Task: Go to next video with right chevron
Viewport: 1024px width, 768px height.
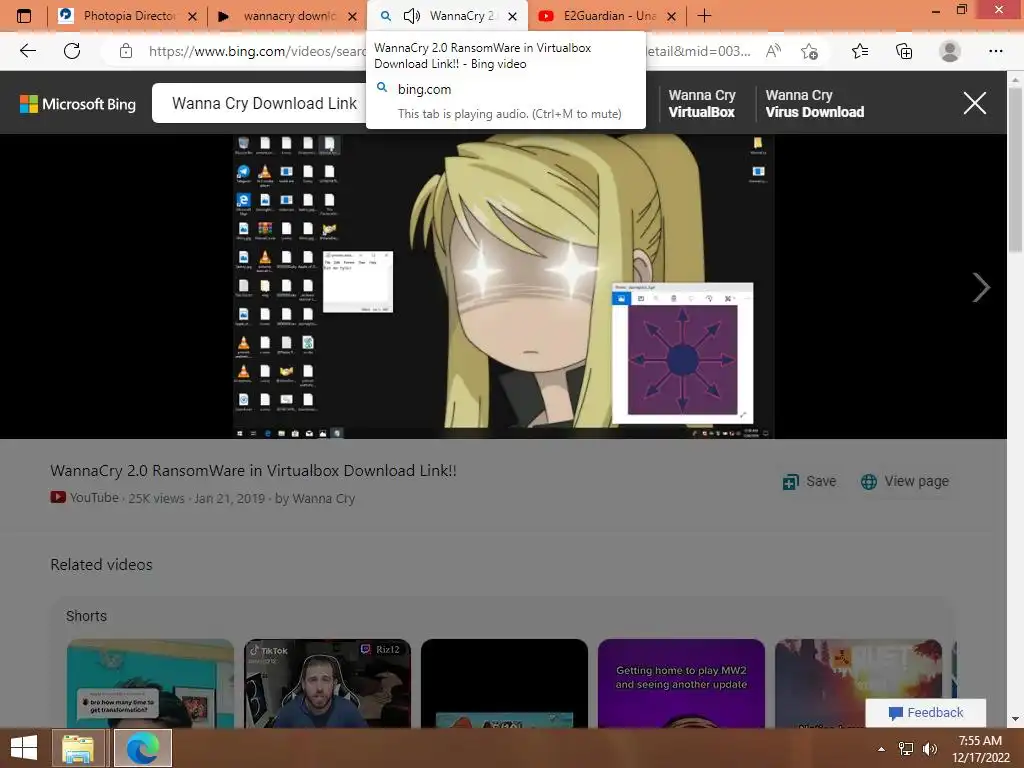Action: (981, 287)
